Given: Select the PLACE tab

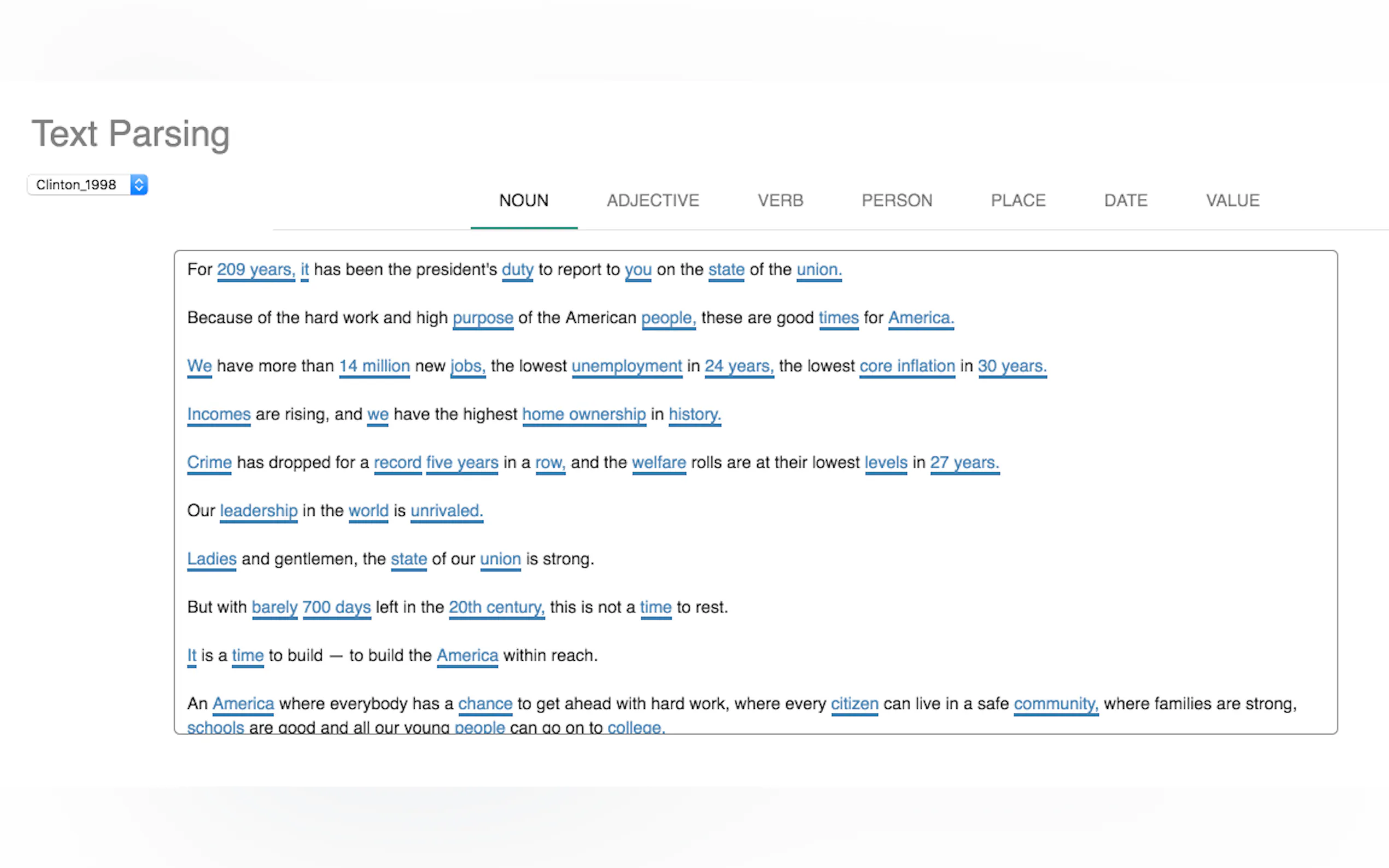Looking at the screenshot, I should [1018, 201].
